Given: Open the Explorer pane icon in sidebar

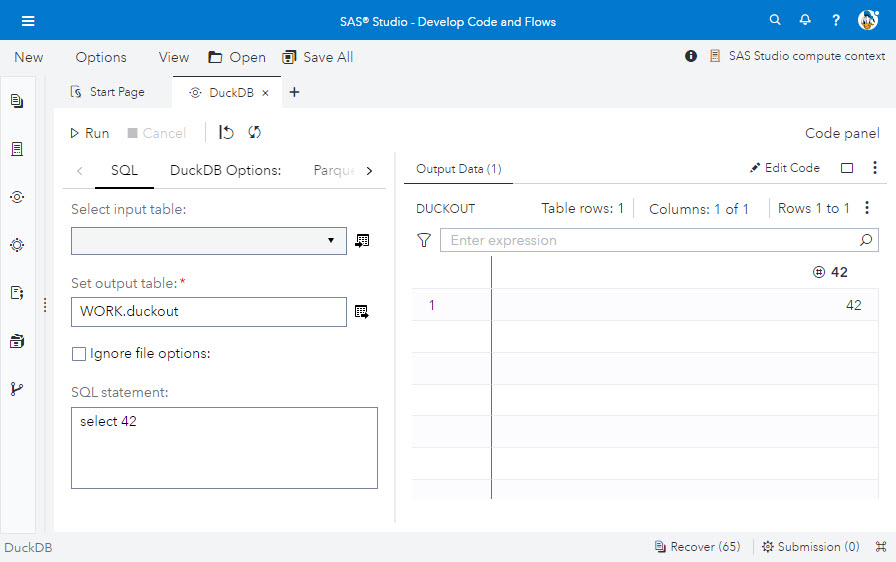Looking at the screenshot, I should point(17,101).
